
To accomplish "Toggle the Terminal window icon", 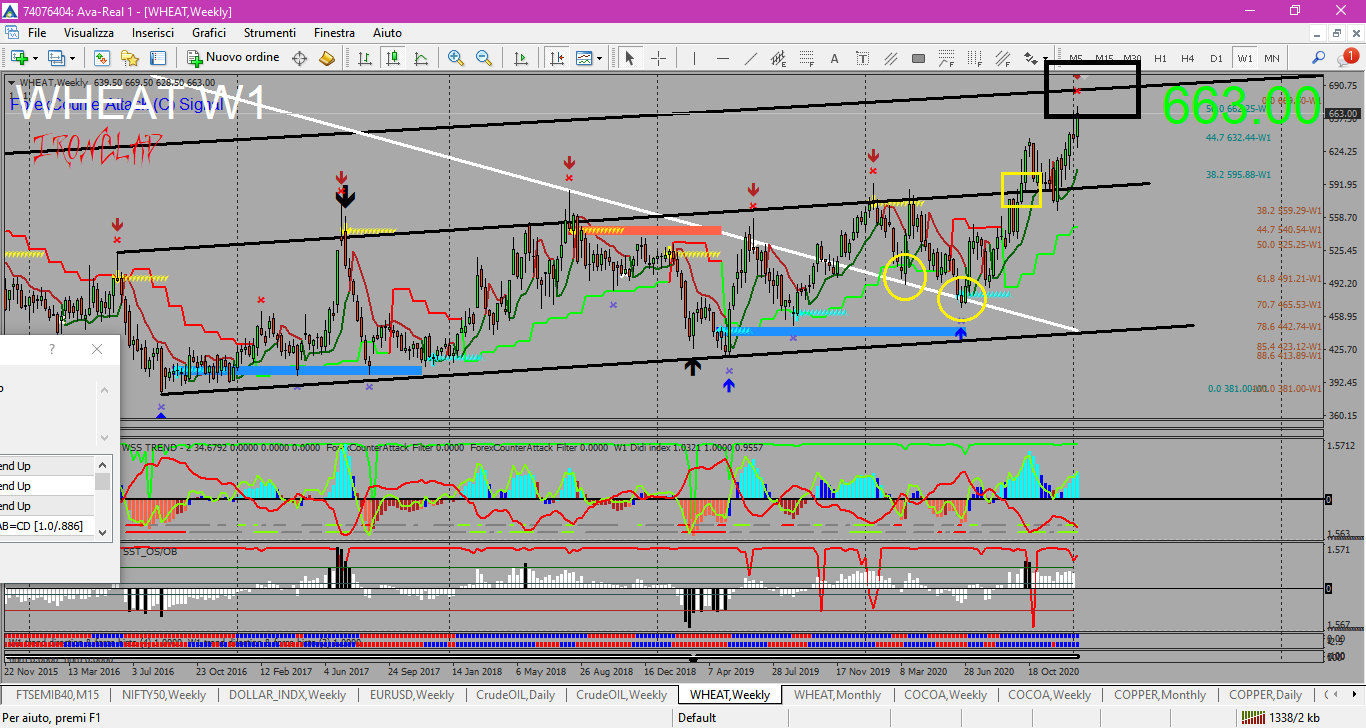I will [158, 58].
